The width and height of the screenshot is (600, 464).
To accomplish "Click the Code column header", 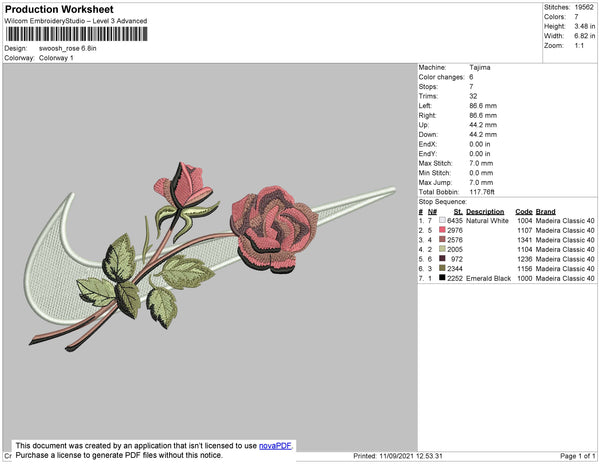I will (523, 212).
